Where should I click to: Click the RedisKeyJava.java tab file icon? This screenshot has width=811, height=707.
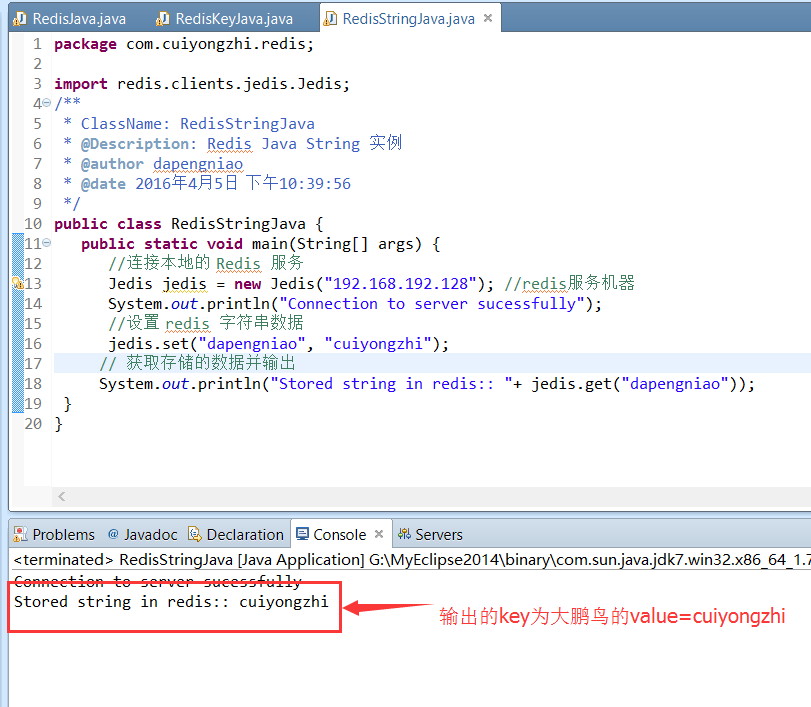coord(162,19)
